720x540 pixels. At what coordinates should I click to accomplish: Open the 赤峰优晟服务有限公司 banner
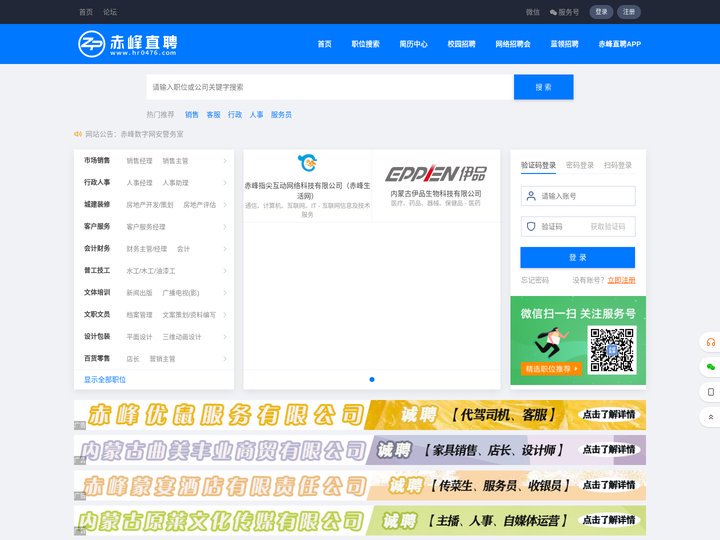point(360,415)
